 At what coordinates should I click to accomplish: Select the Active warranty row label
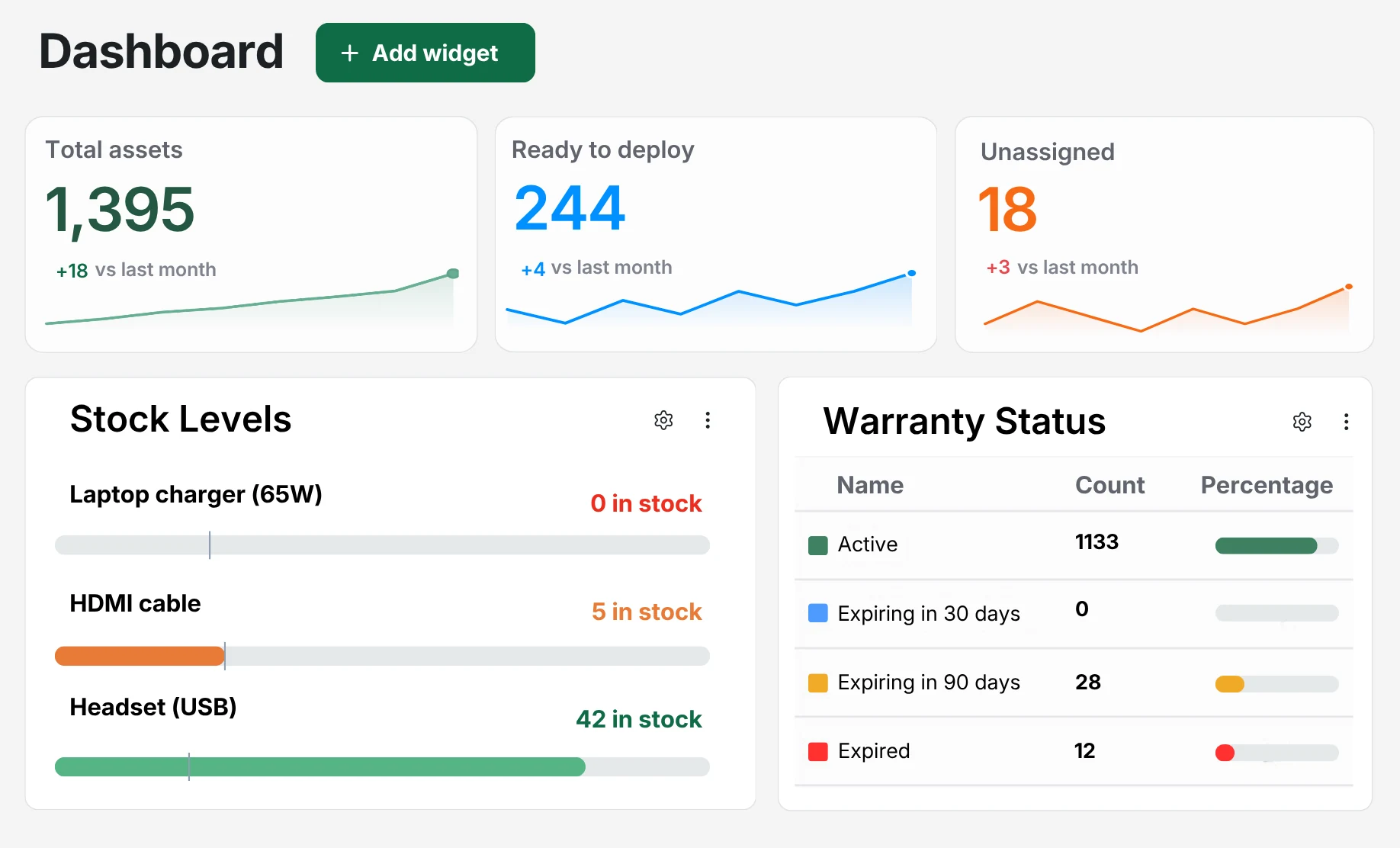pos(868,544)
